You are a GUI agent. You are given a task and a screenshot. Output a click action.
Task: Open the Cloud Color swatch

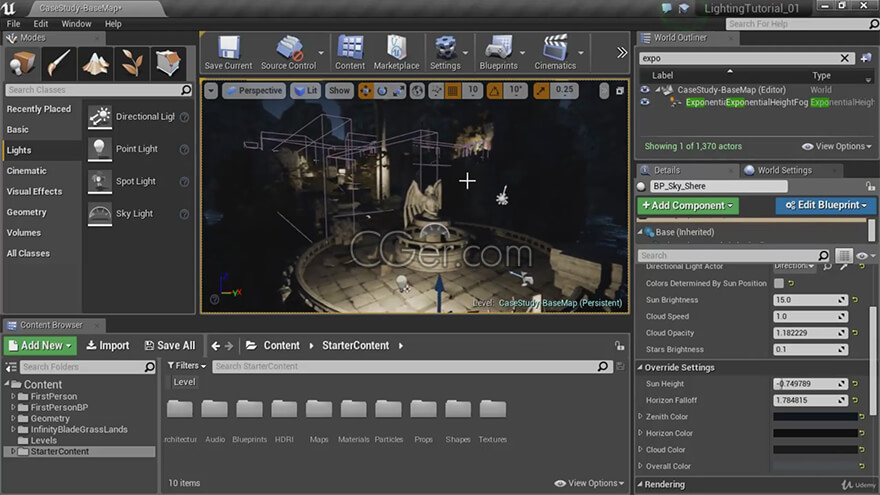(815, 450)
